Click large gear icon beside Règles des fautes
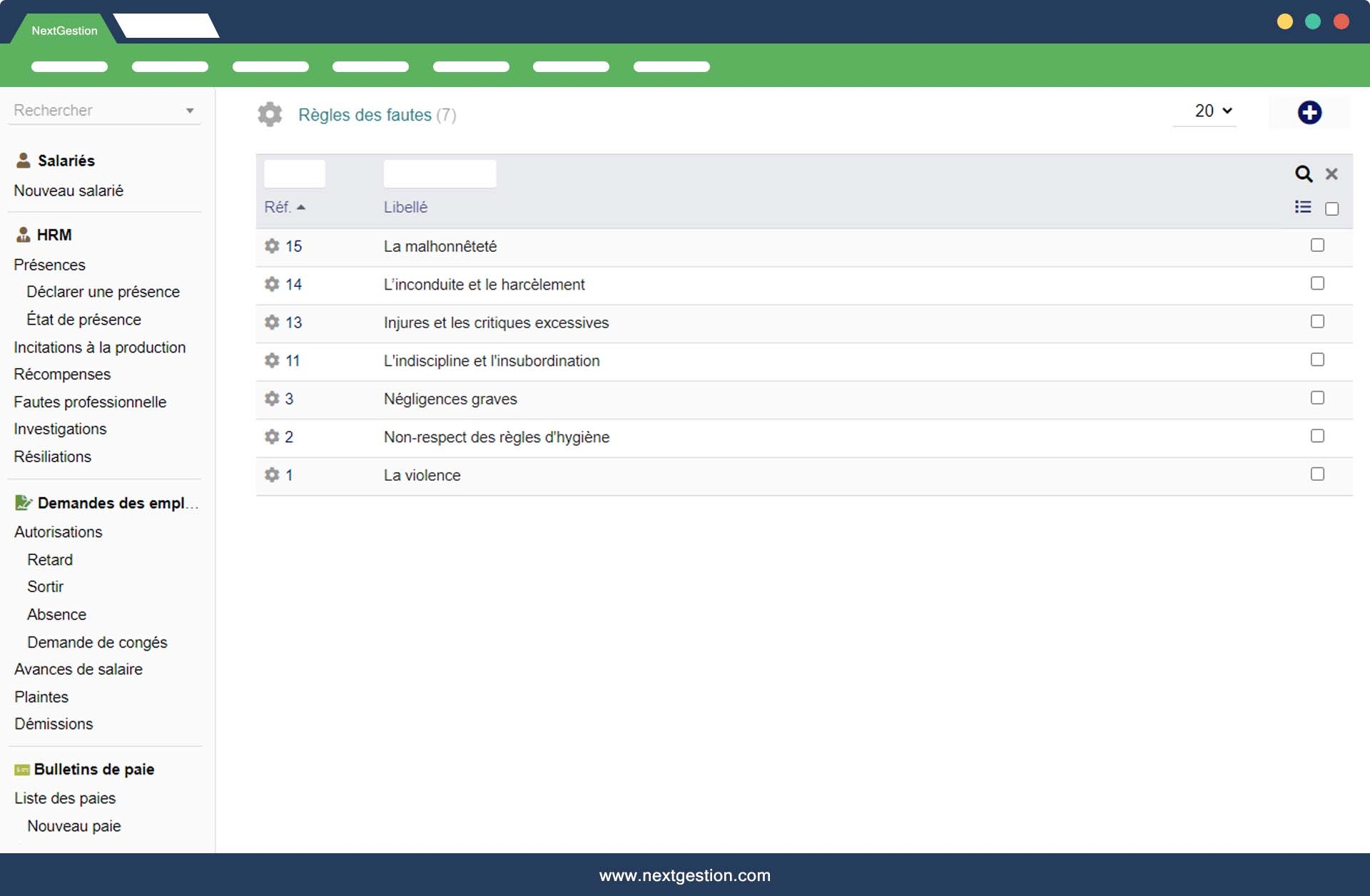1370x896 pixels. click(270, 114)
